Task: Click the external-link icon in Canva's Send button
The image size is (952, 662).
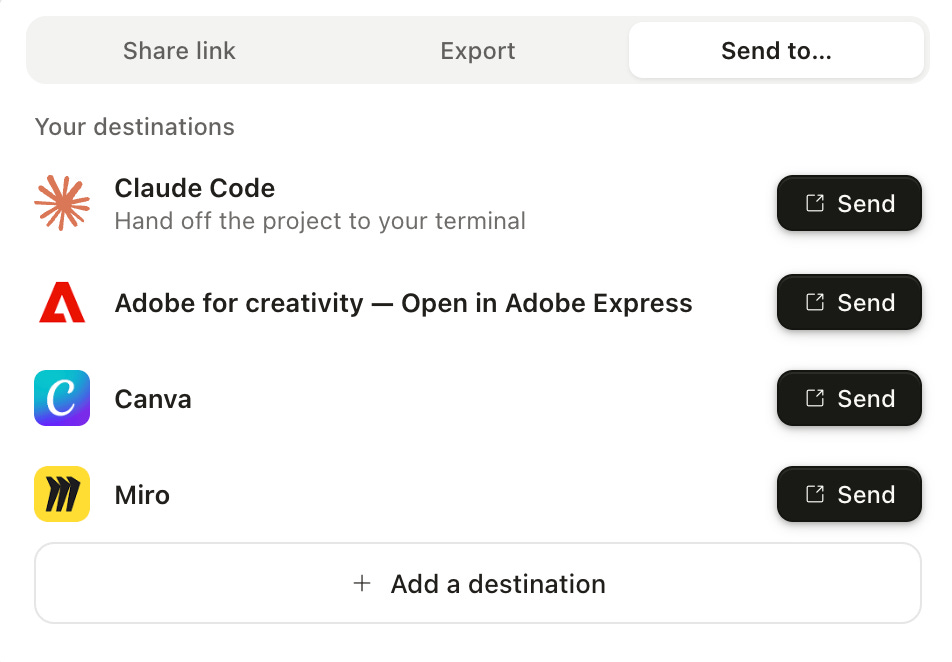Action: [815, 398]
